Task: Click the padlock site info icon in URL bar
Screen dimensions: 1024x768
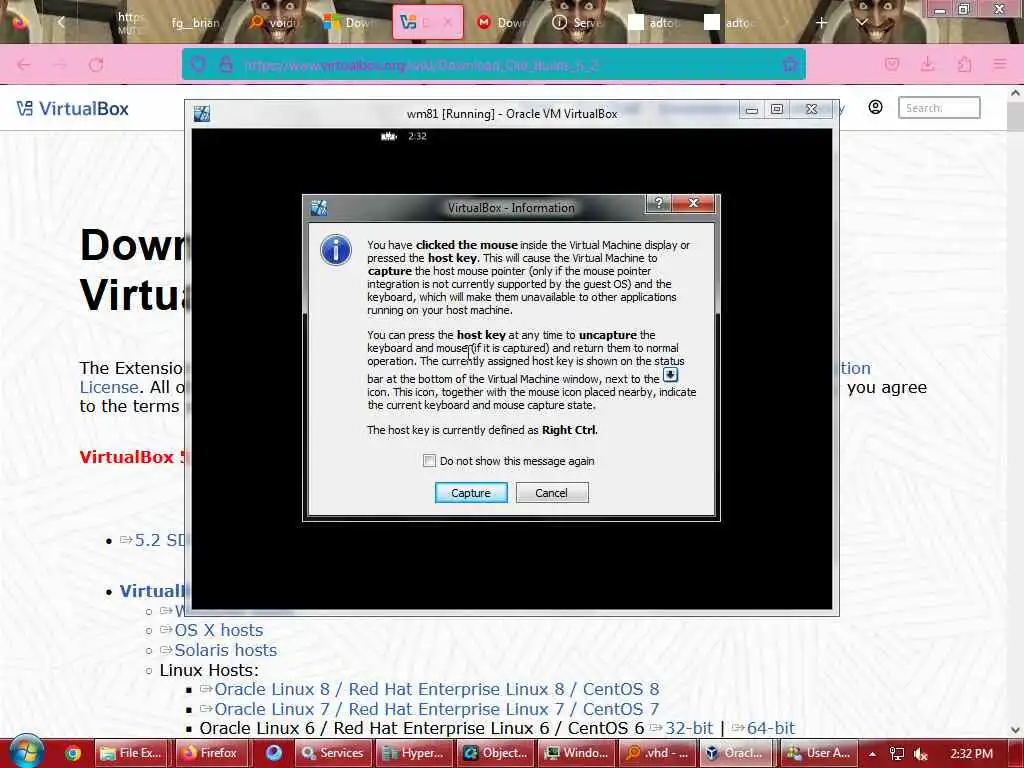Action: pos(226,65)
